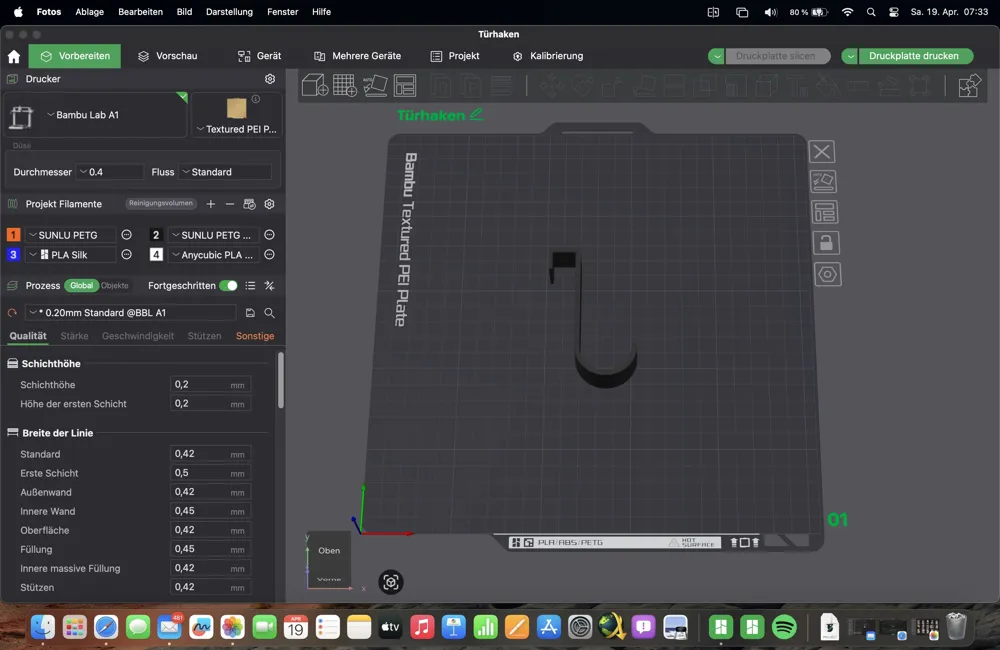Viewport: 1000px width, 650px height.
Task: Reset camera view icon below plate
Action: (x=390, y=582)
